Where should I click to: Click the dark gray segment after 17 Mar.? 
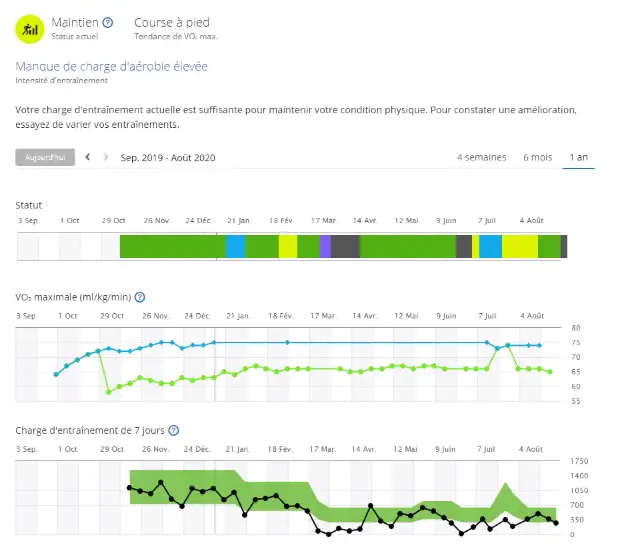(x=345, y=246)
